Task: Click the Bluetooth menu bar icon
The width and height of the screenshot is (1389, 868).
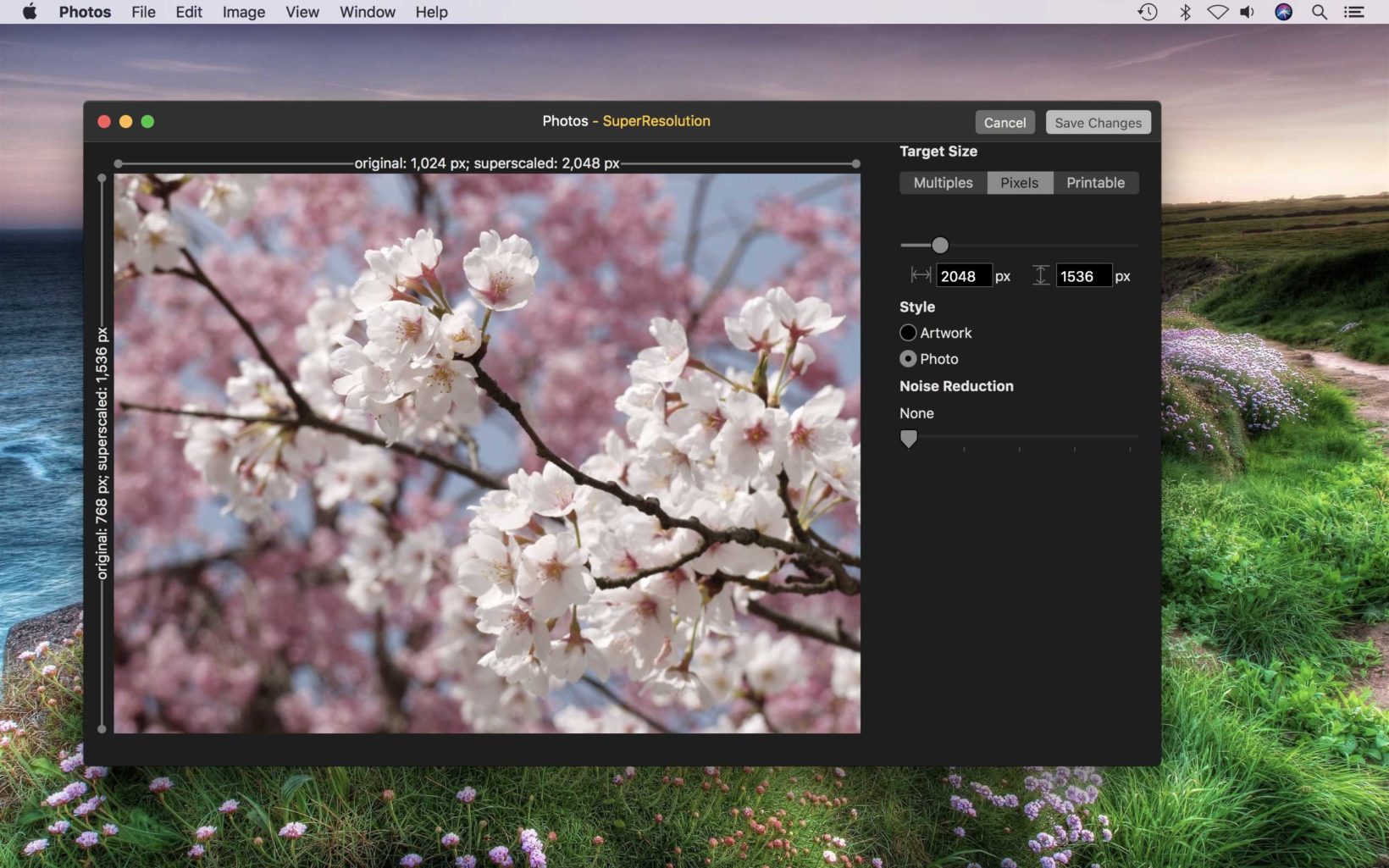Action: 1185,12
